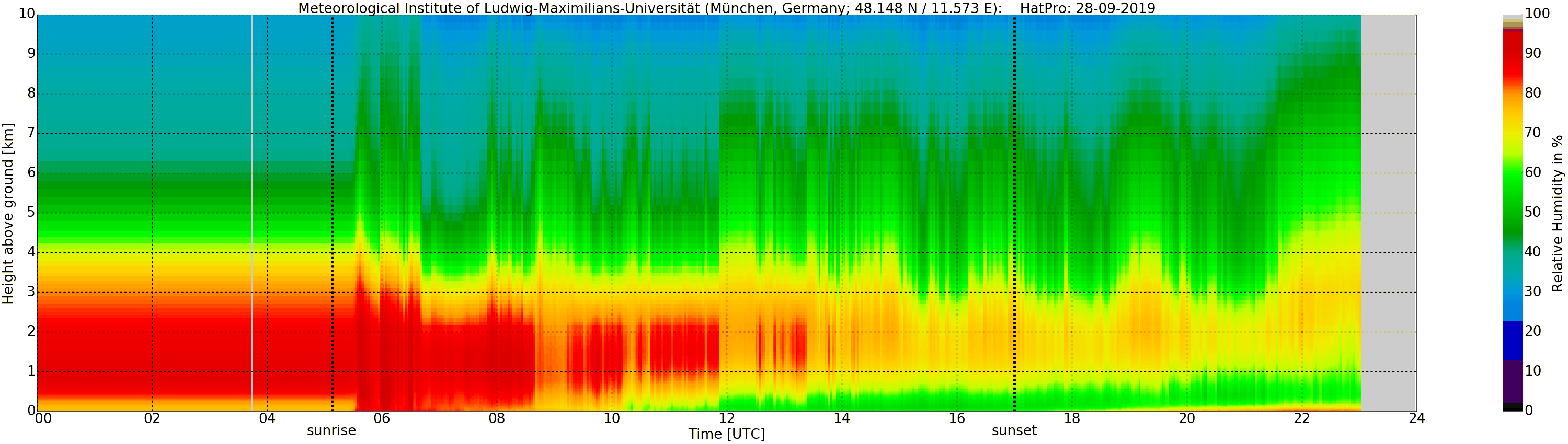Click time axis tick label '18'
The width and height of the screenshot is (1568, 444).
pos(1072,418)
